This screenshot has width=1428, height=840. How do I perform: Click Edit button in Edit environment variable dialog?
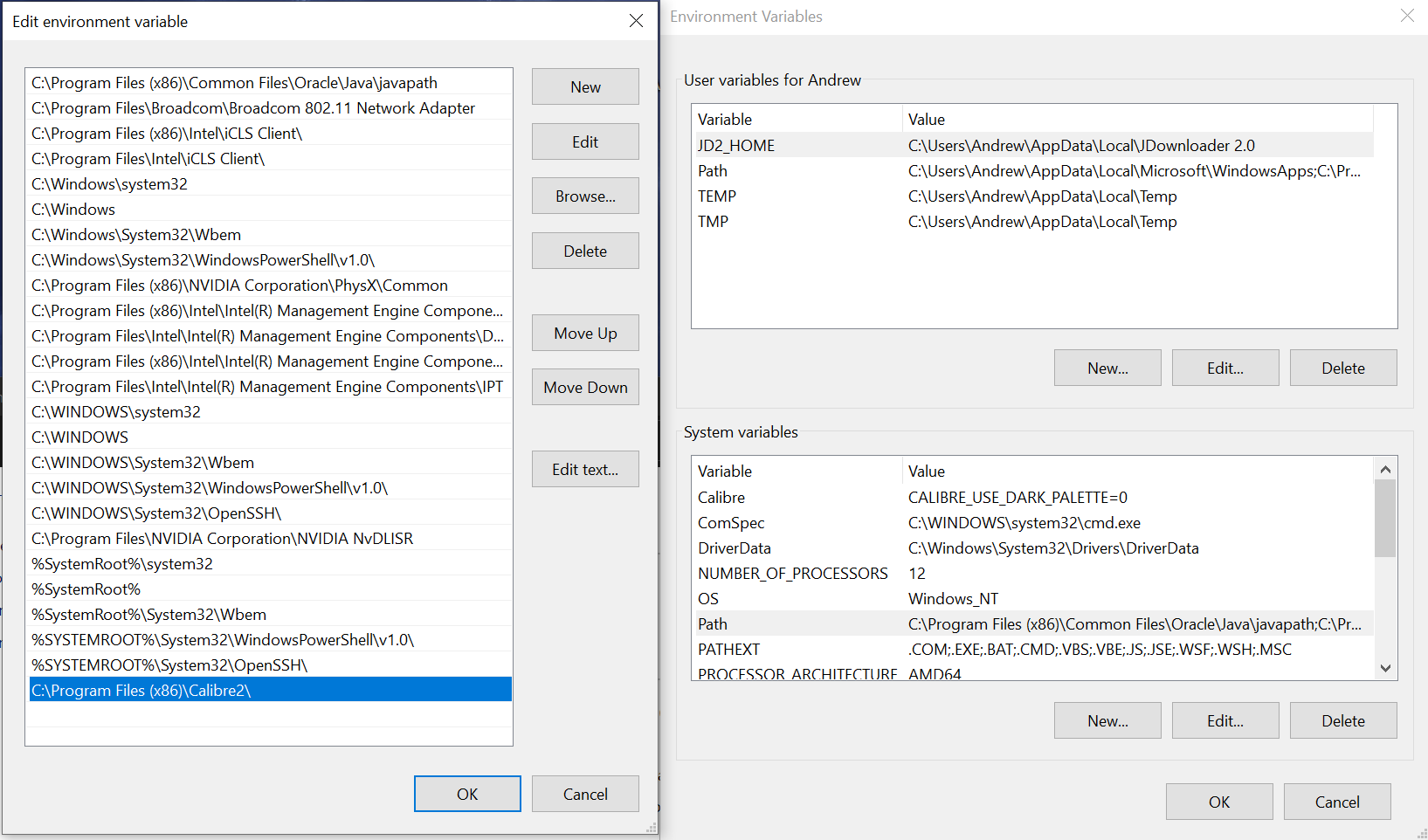pos(585,141)
